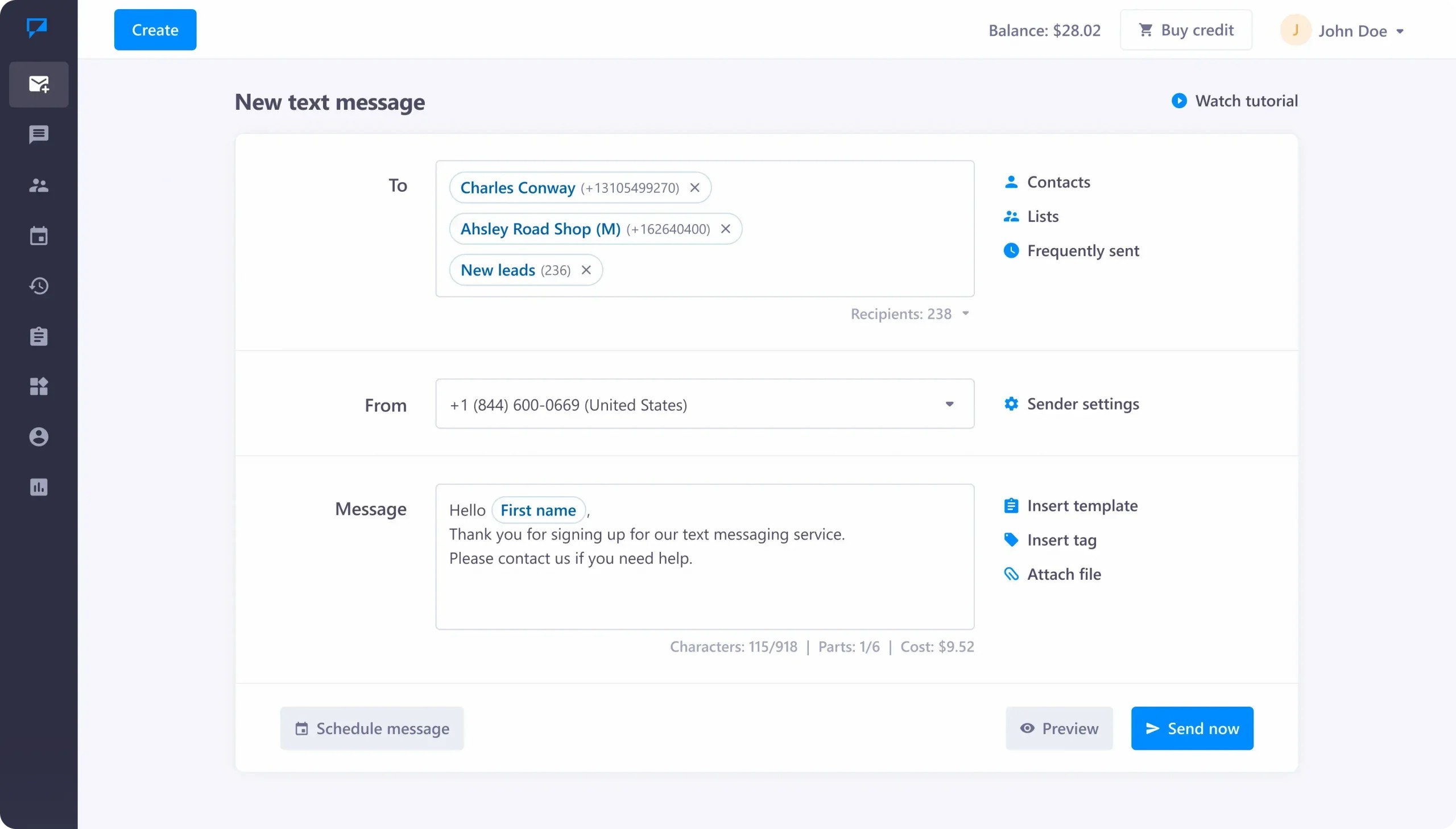Image resolution: width=1456 pixels, height=829 pixels.
Task: Expand the Recipients count dropdown
Action: coord(966,314)
